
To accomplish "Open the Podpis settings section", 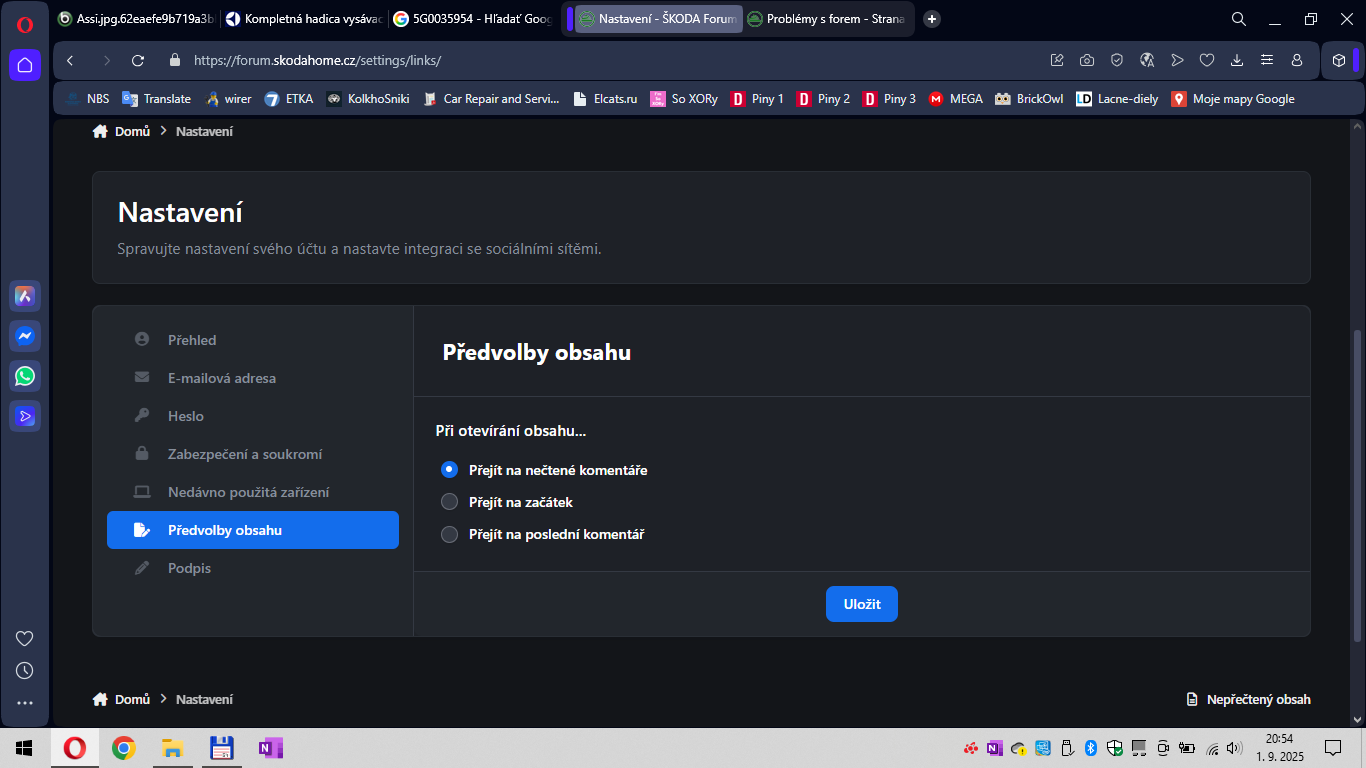I will click(253, 568).
